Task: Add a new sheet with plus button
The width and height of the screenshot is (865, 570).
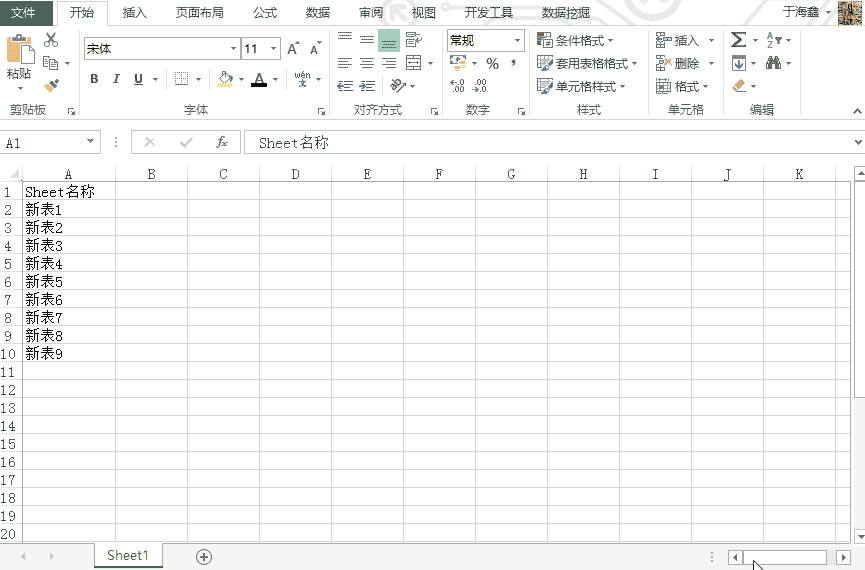Action: click(x=204, y=557)
